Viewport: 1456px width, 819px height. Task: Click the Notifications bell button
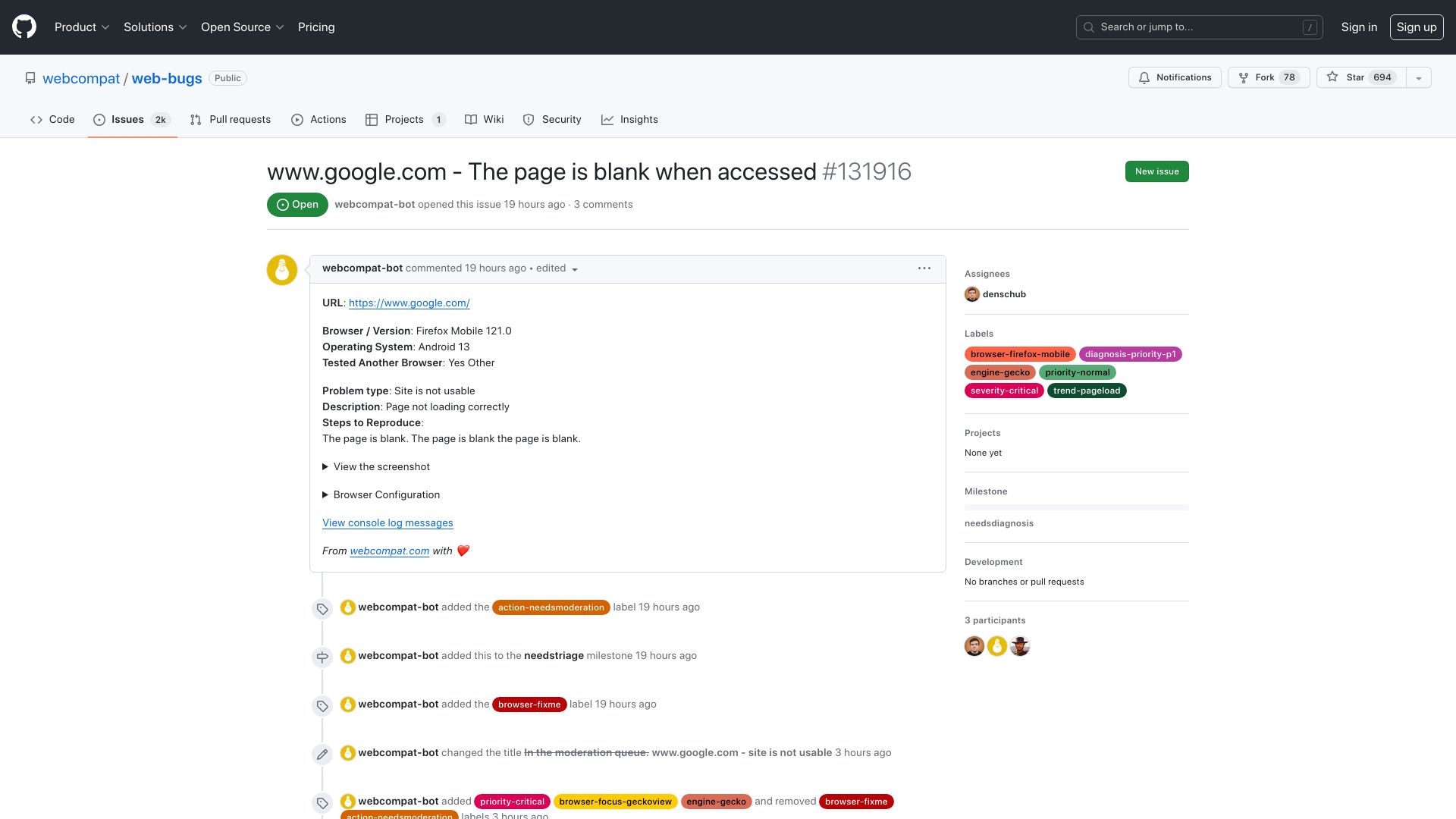coord(1175,77)
